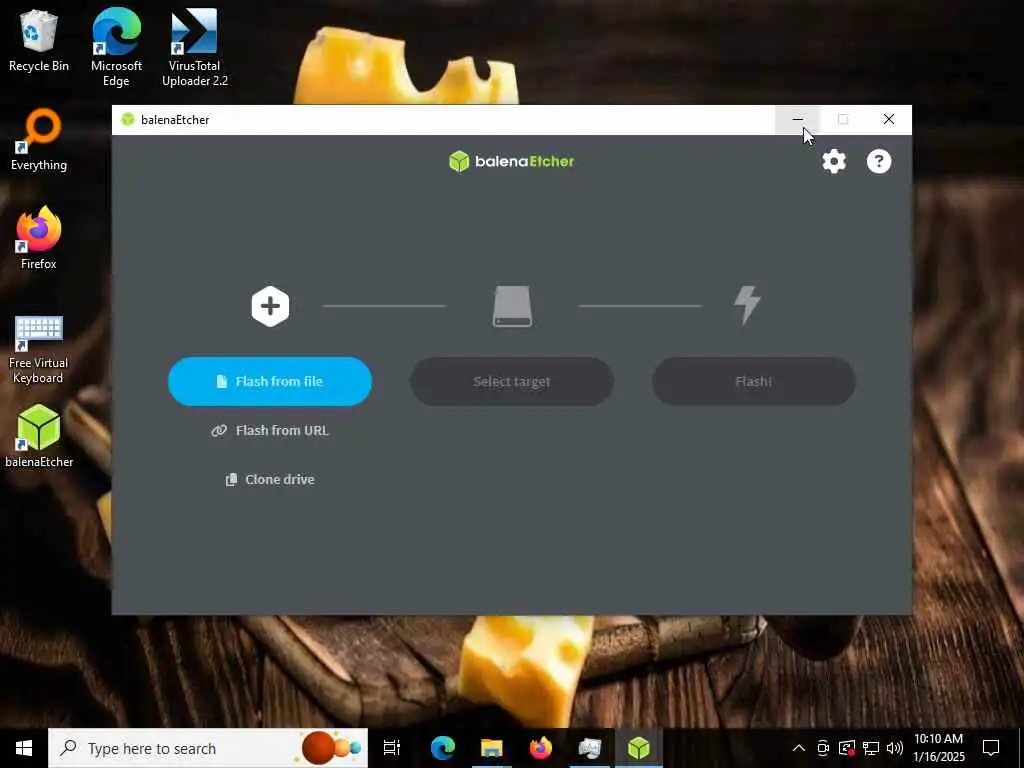1024x768 pixels.
Task: Choose Flash from URL option
Action: click(x=270, y=430)
